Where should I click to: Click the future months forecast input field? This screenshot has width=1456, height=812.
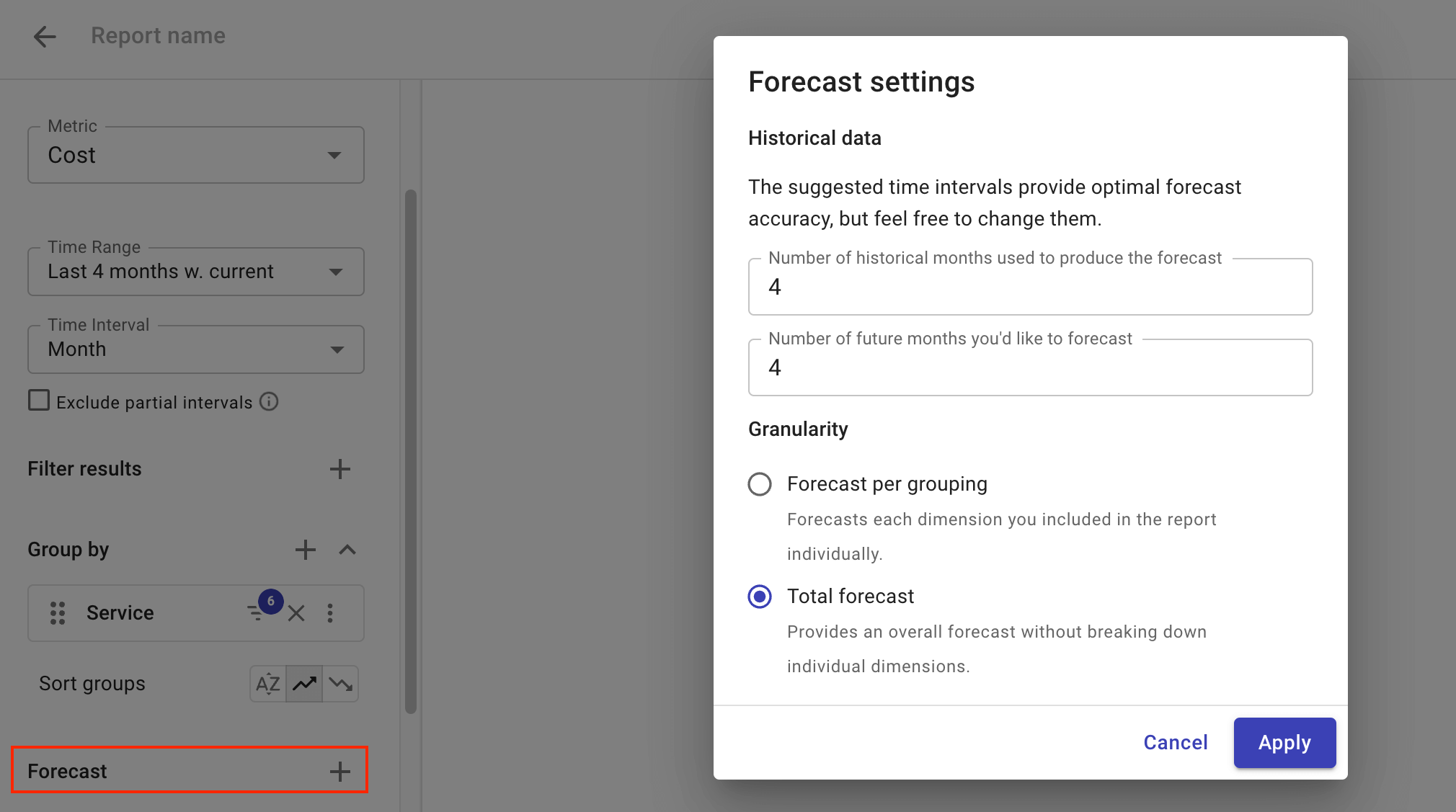point(1029,367)
